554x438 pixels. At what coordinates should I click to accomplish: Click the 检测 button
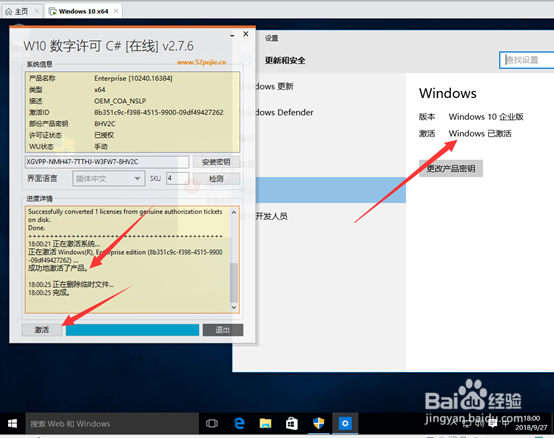pyautogui.click(x=216, y=179)
